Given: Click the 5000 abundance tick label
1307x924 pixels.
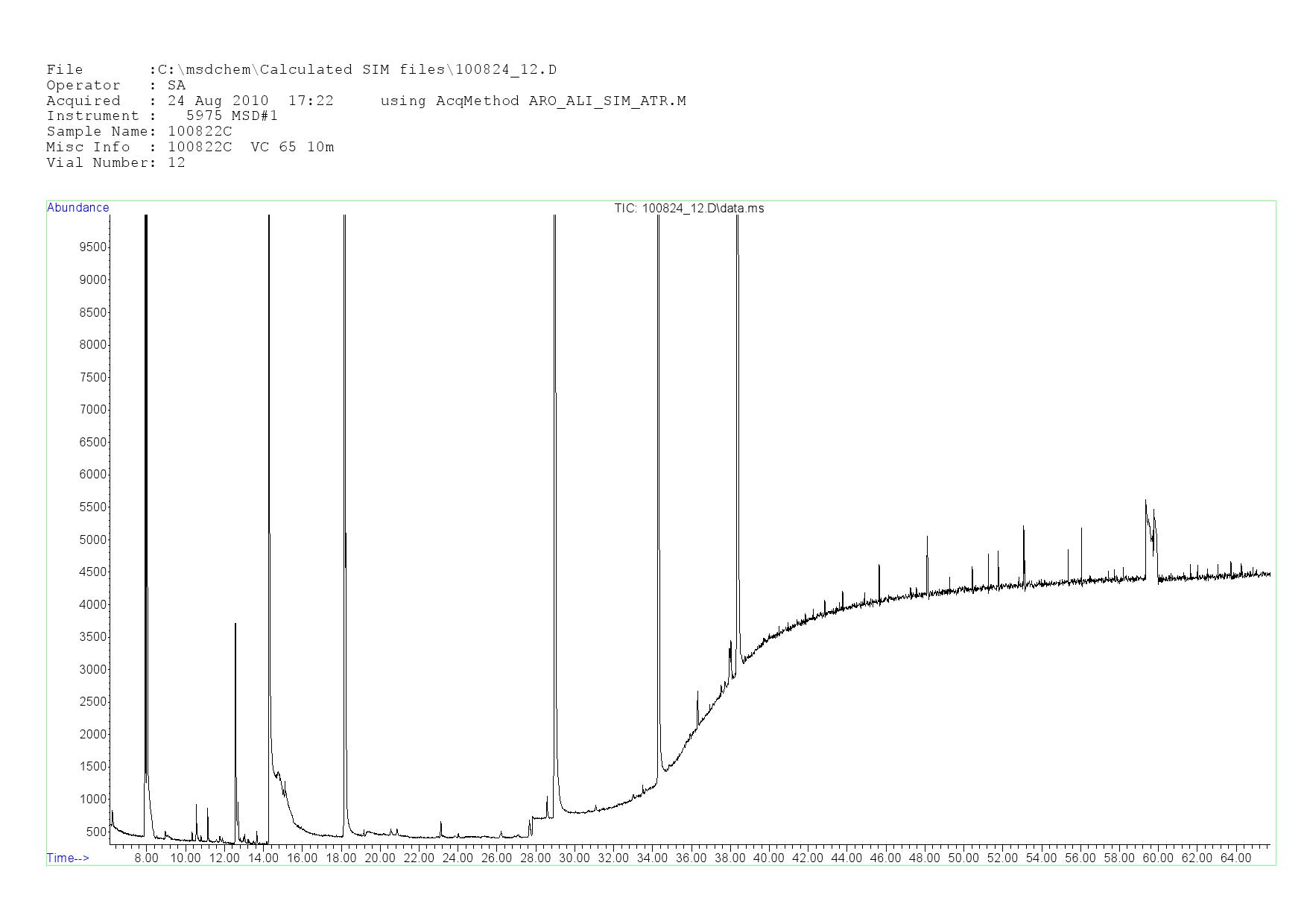Looking at the screenshot, I should (x=92, y=539).
